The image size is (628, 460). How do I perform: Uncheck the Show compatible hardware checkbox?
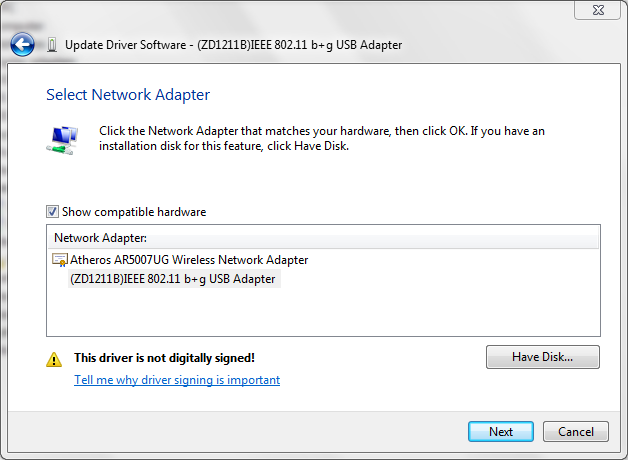[52, 211]
